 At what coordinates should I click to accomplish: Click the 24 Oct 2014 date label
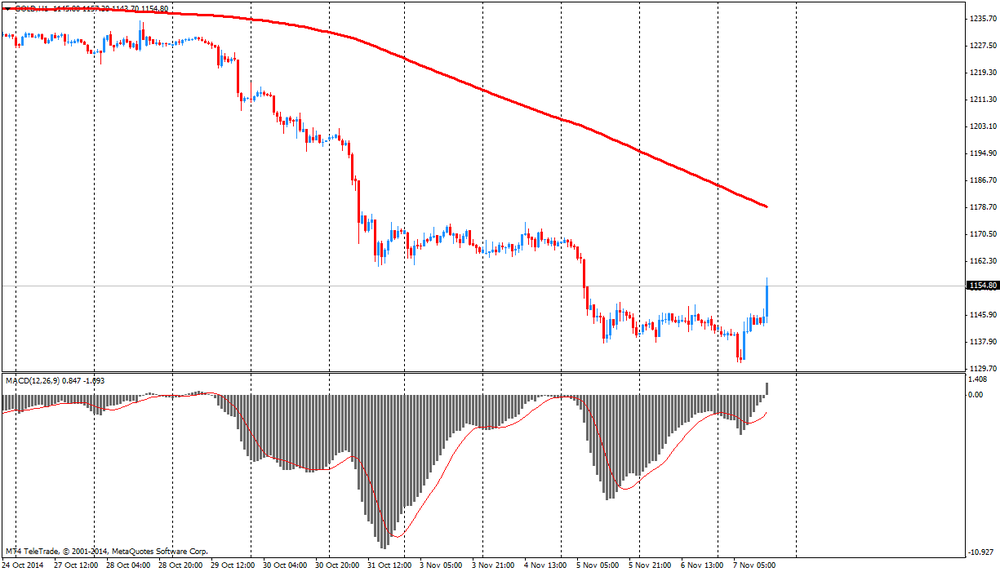pyautogui.click(x=23, y=565)
